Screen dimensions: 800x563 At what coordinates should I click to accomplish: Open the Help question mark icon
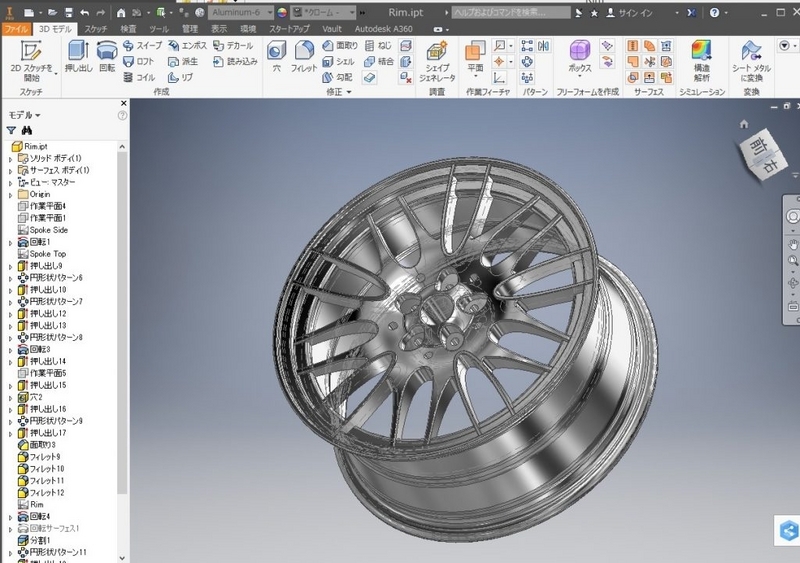[714, 13]
